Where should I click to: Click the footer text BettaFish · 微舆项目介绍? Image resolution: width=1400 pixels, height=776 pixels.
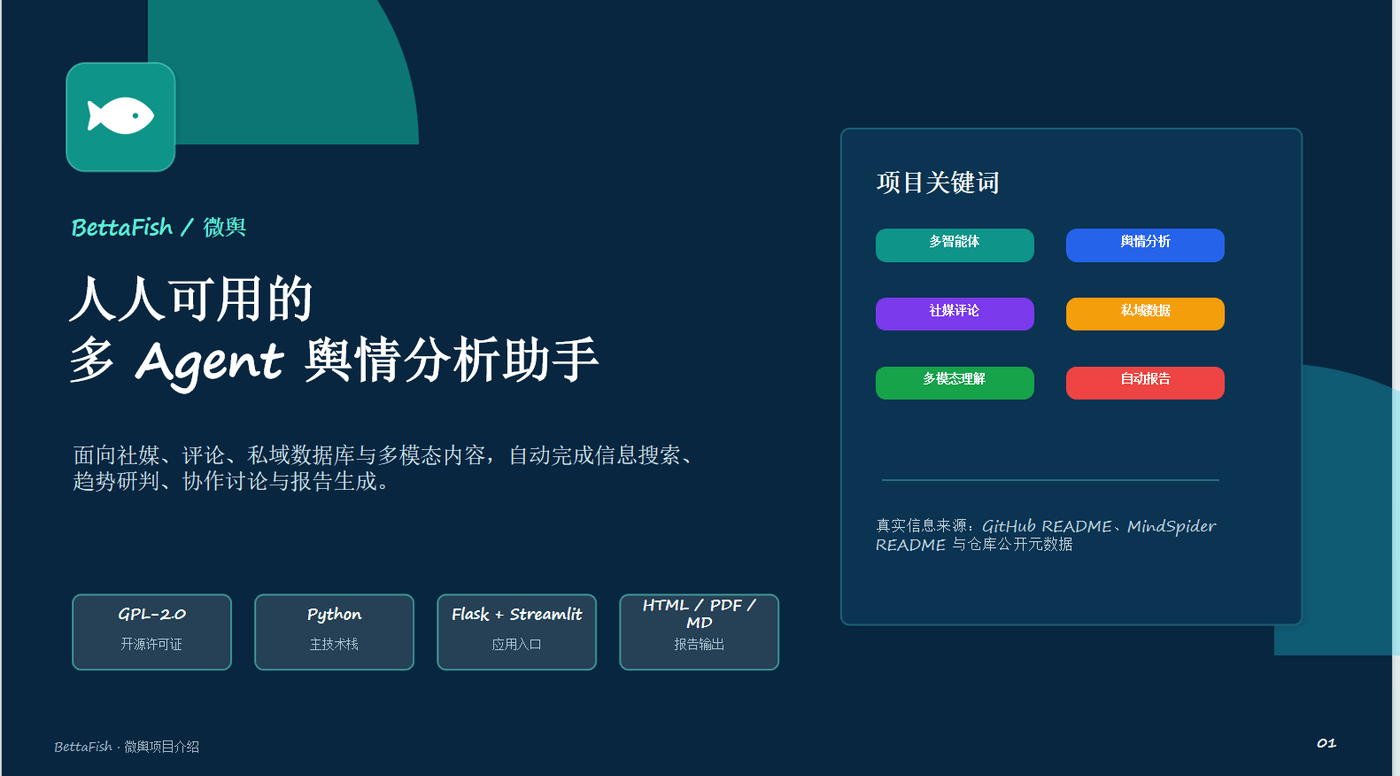click(x=127, y=747)
